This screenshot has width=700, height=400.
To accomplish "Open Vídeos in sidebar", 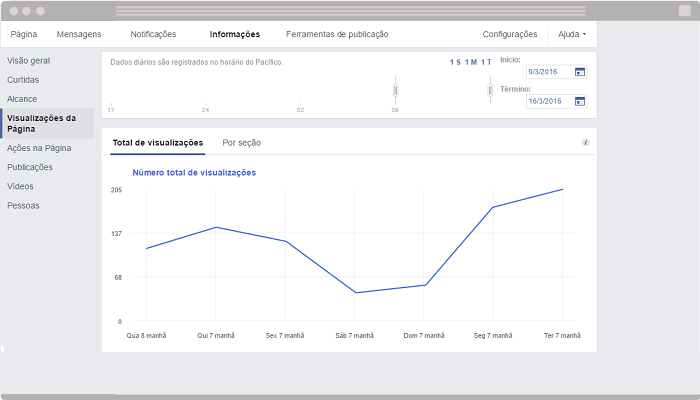I will tap(20, 187).
